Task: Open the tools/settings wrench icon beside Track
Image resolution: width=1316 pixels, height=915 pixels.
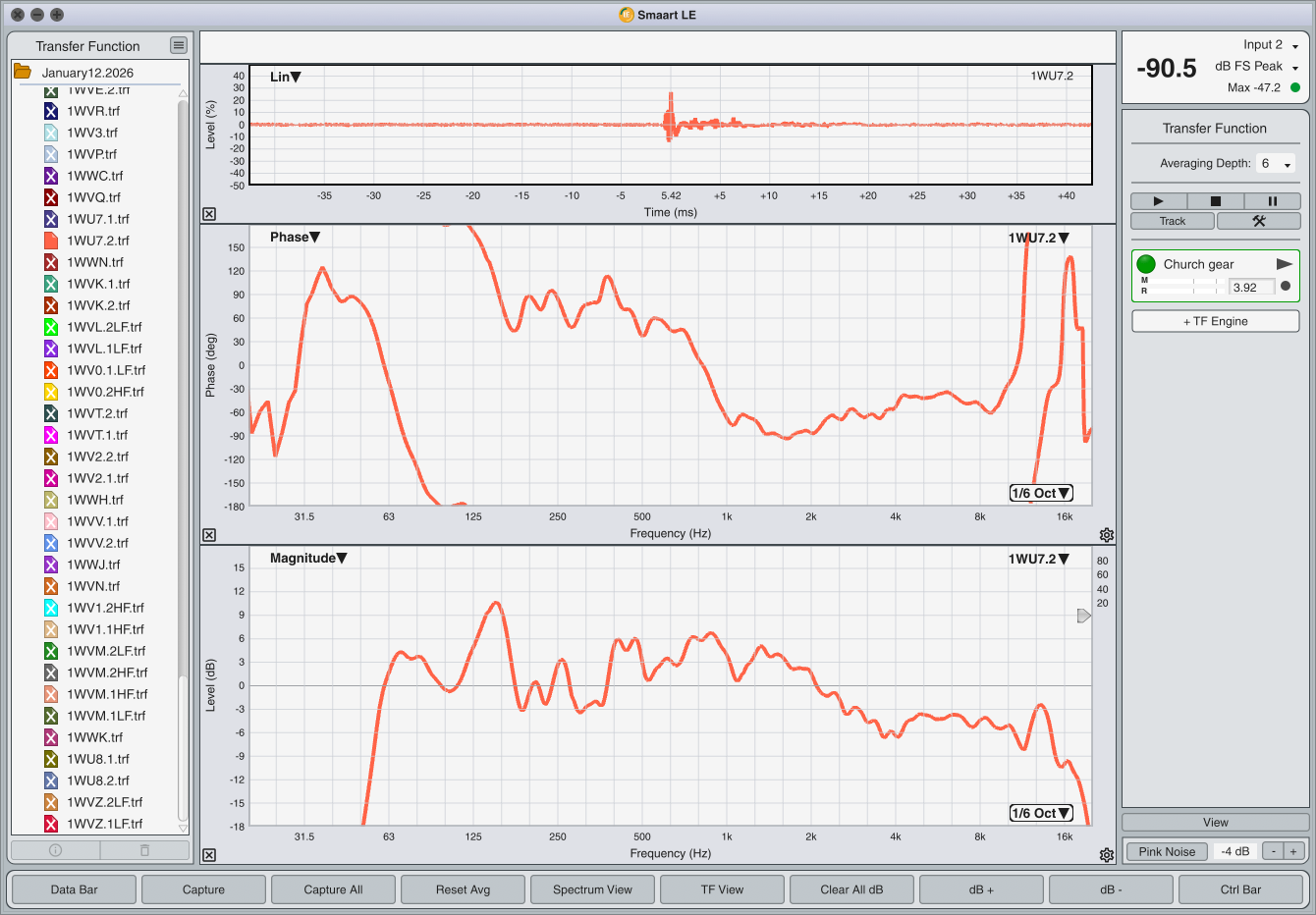Action: click(1258, 221)
